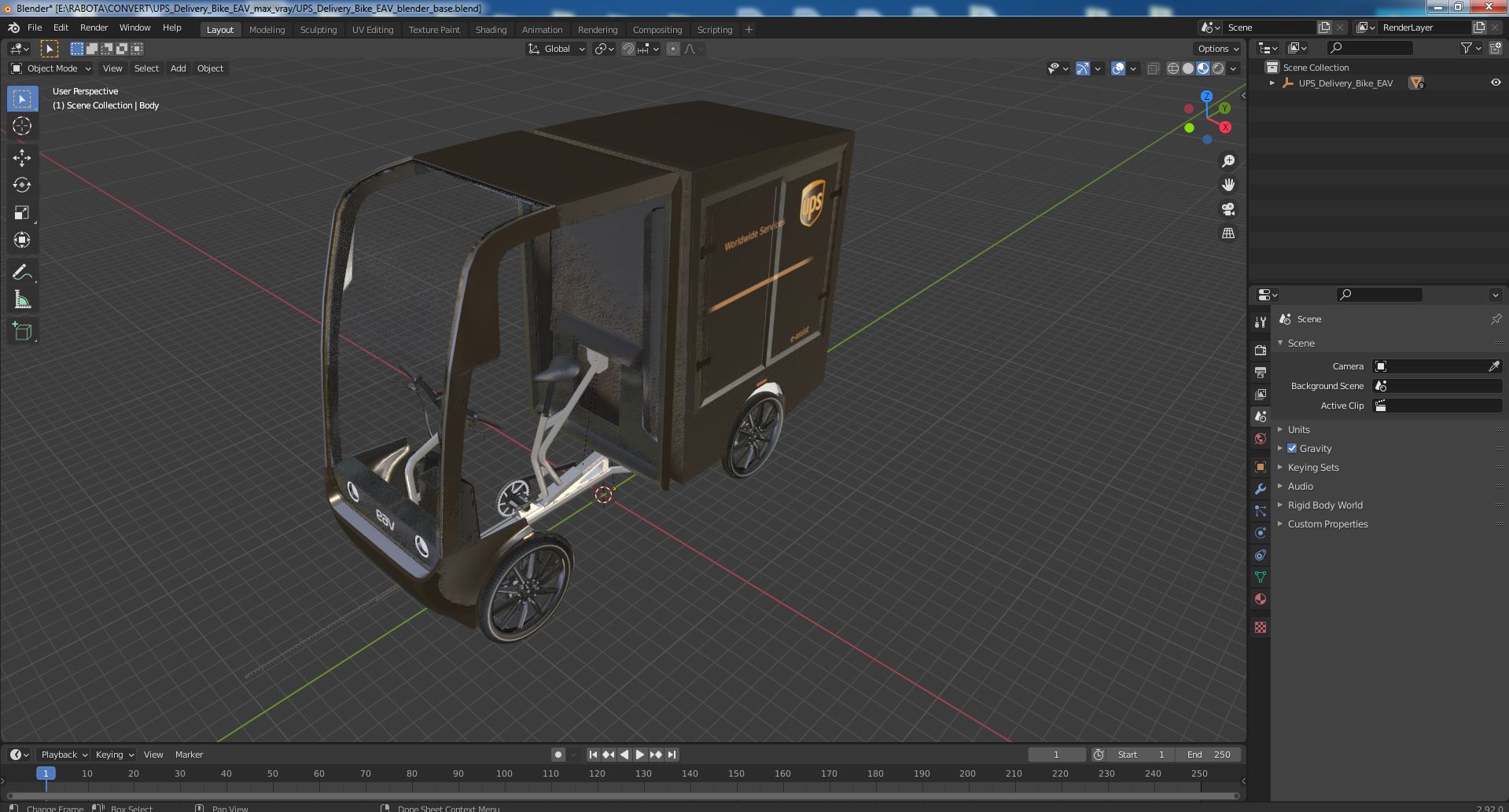The height and width of the screenshot is (812, 1509).
Task: Toggle viewport overlays button
Action: click(x=1118, y=68)
